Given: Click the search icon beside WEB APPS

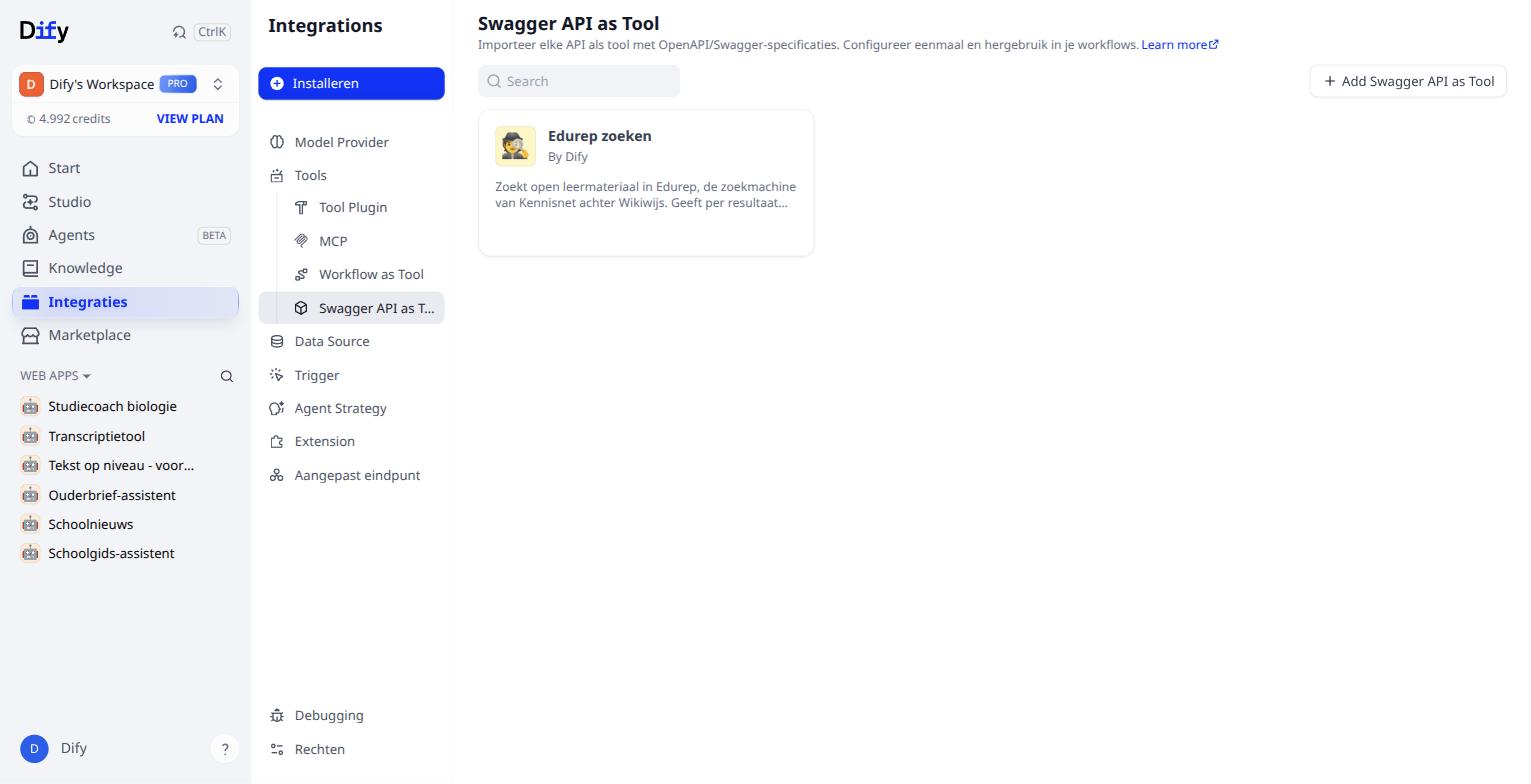Looking at the screenshot, I should (227, 376).
